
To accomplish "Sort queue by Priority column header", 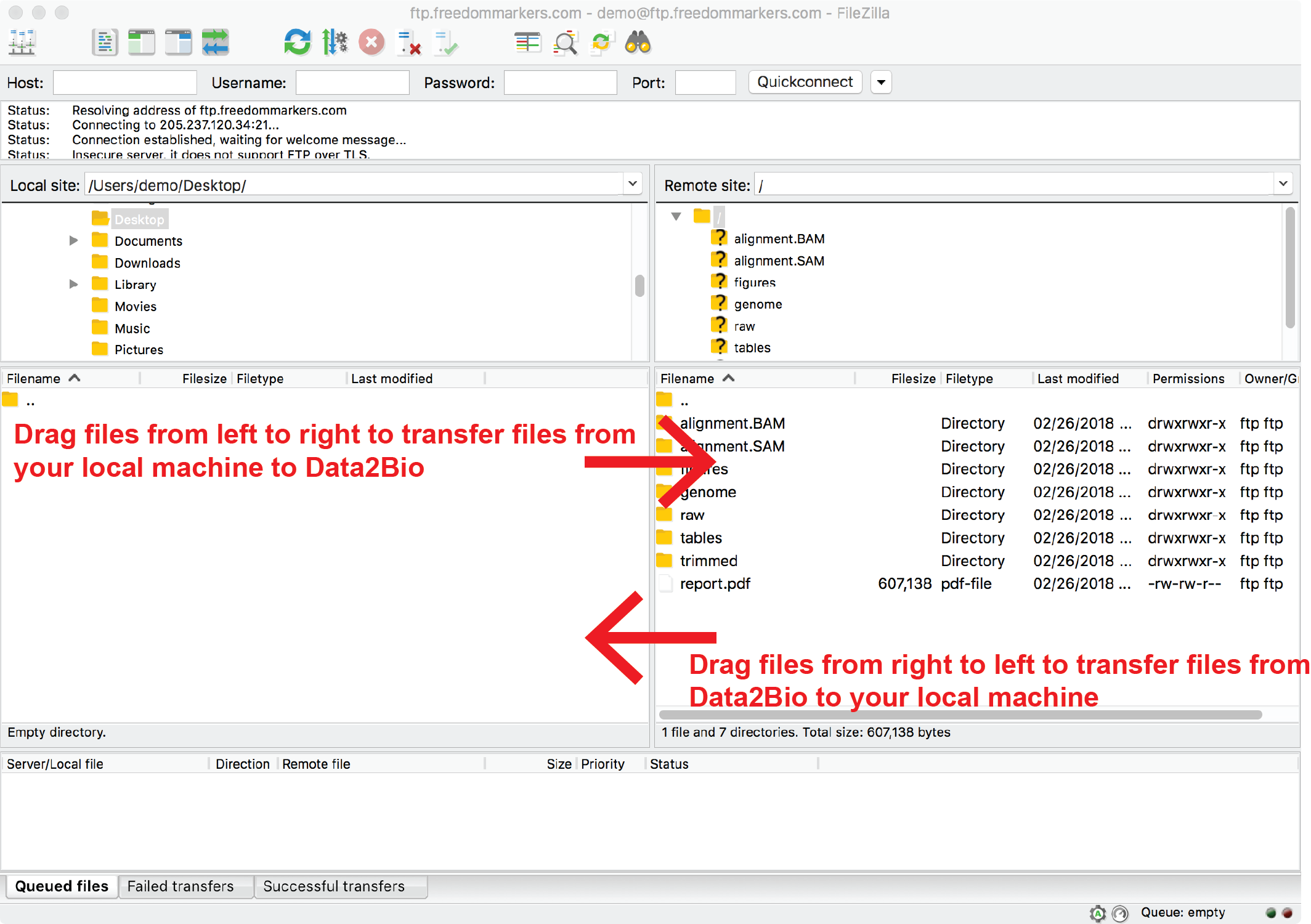I will click(x=610, y=764).
